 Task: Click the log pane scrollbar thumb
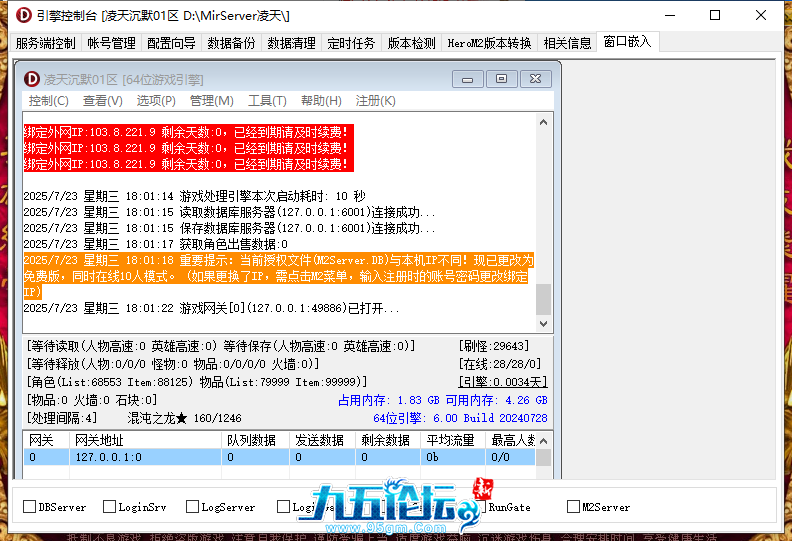pos(543,299)
